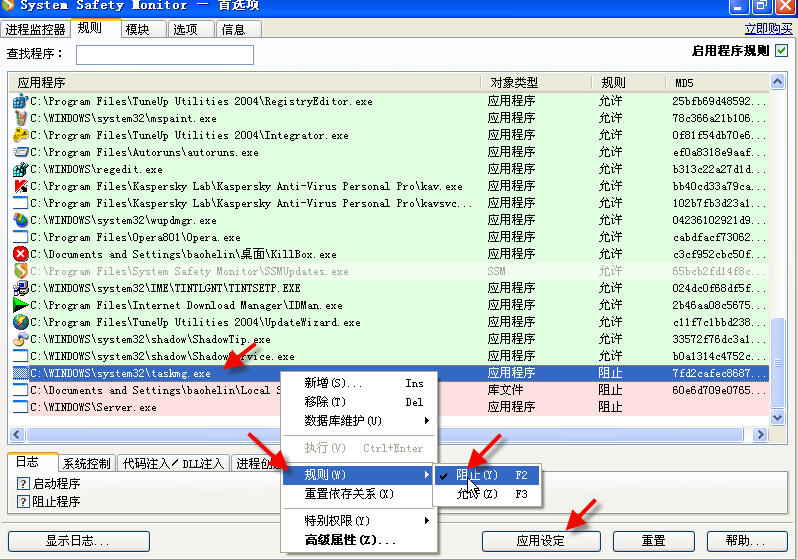Click the ShadowTip.exe row icon

(20, 339)
